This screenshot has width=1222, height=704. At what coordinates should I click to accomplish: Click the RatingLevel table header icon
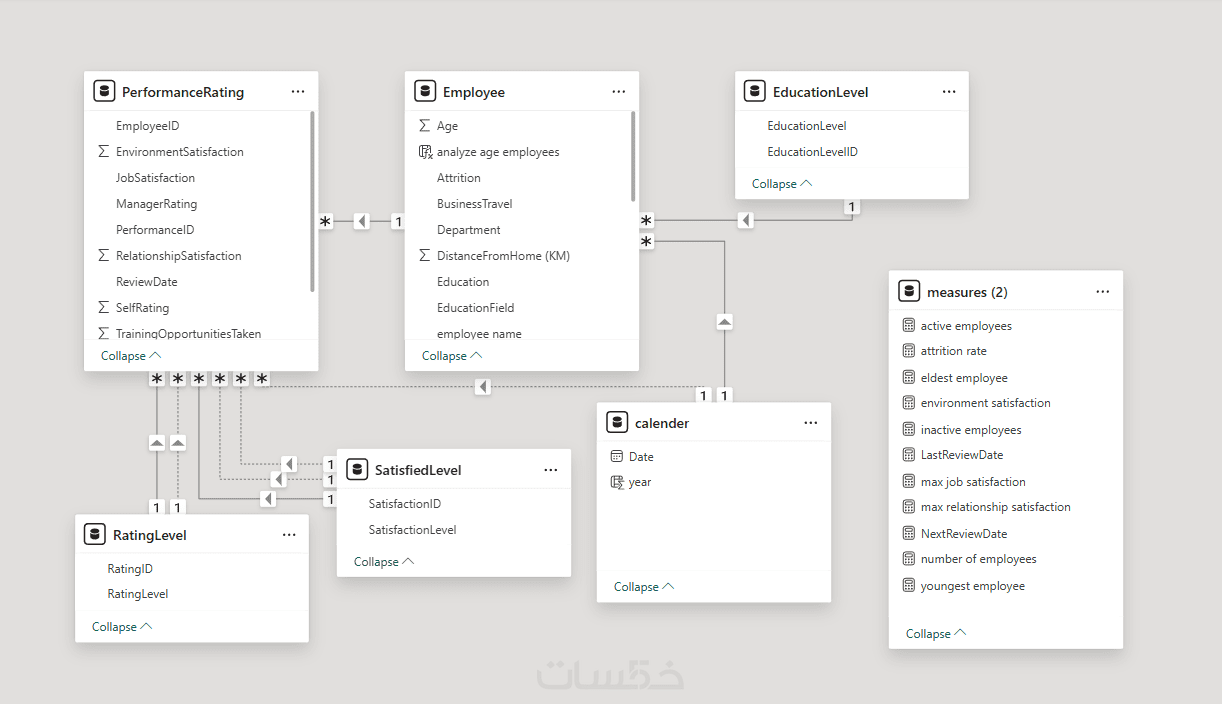tap(95, 534)
